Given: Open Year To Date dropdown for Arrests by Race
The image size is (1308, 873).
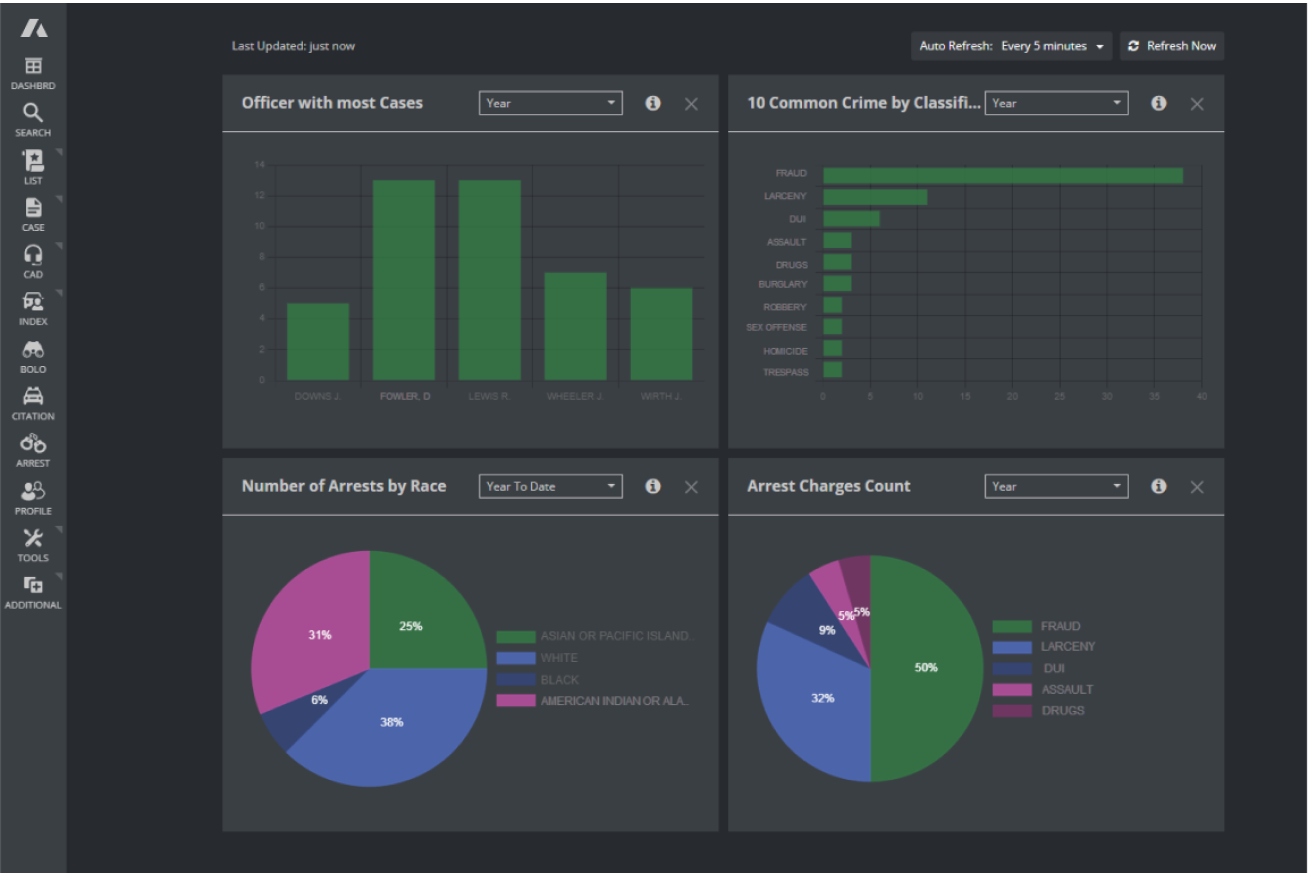Looking at the screenshot, I should [x=550, y=487].
